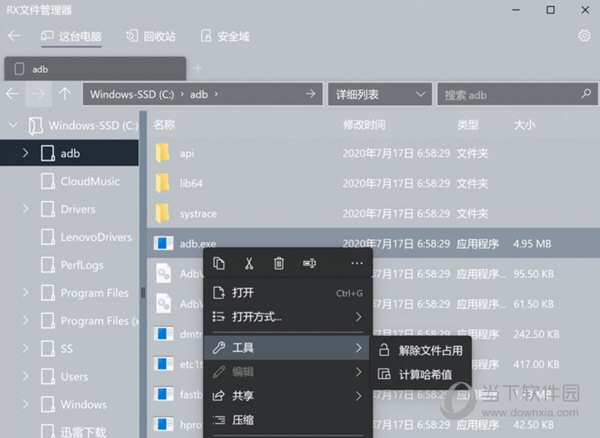Sort by 修改时间 column header
This screenshot has width=600, height=438.
(364, 125)
